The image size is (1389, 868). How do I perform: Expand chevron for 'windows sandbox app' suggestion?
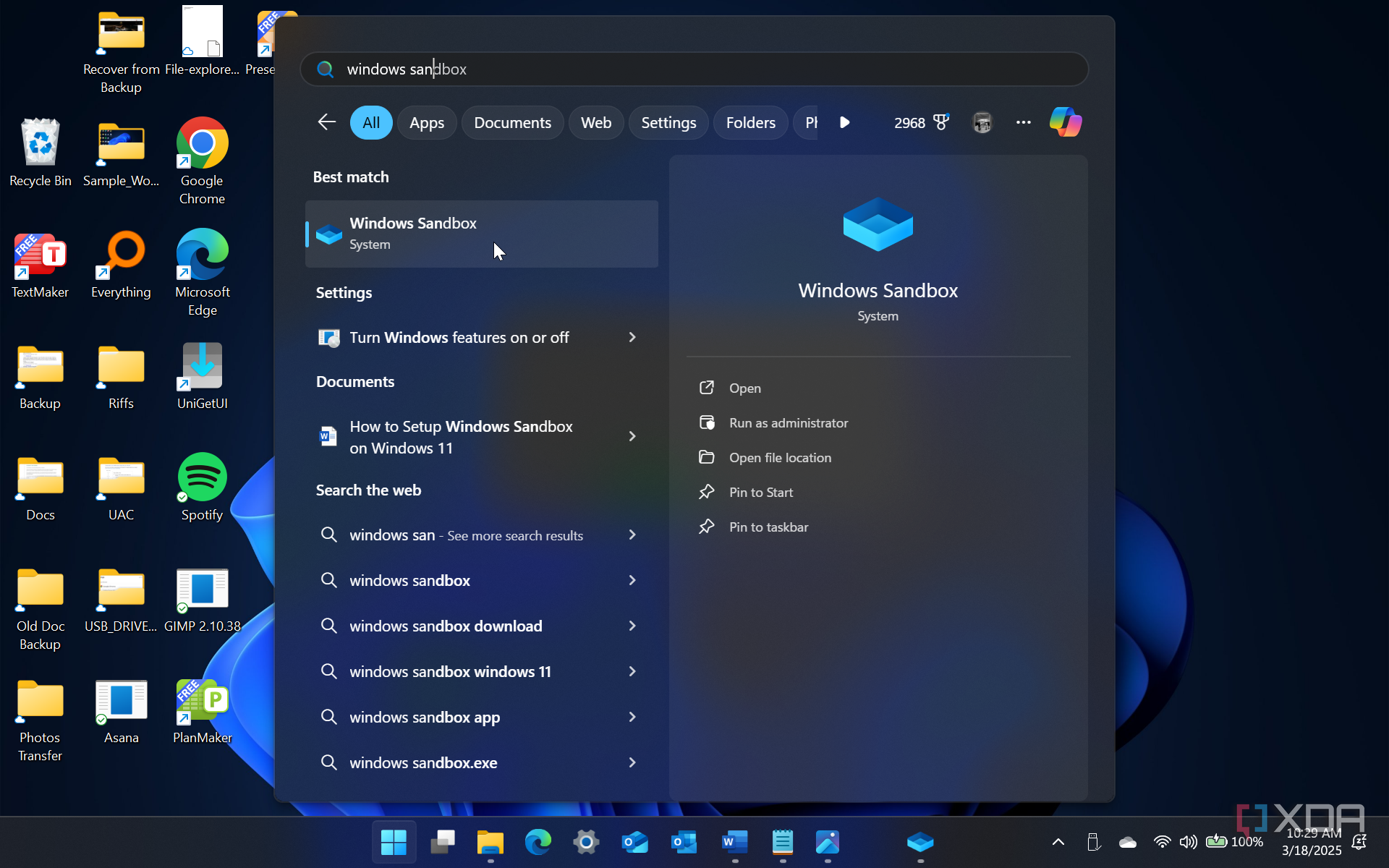point(632,717)
